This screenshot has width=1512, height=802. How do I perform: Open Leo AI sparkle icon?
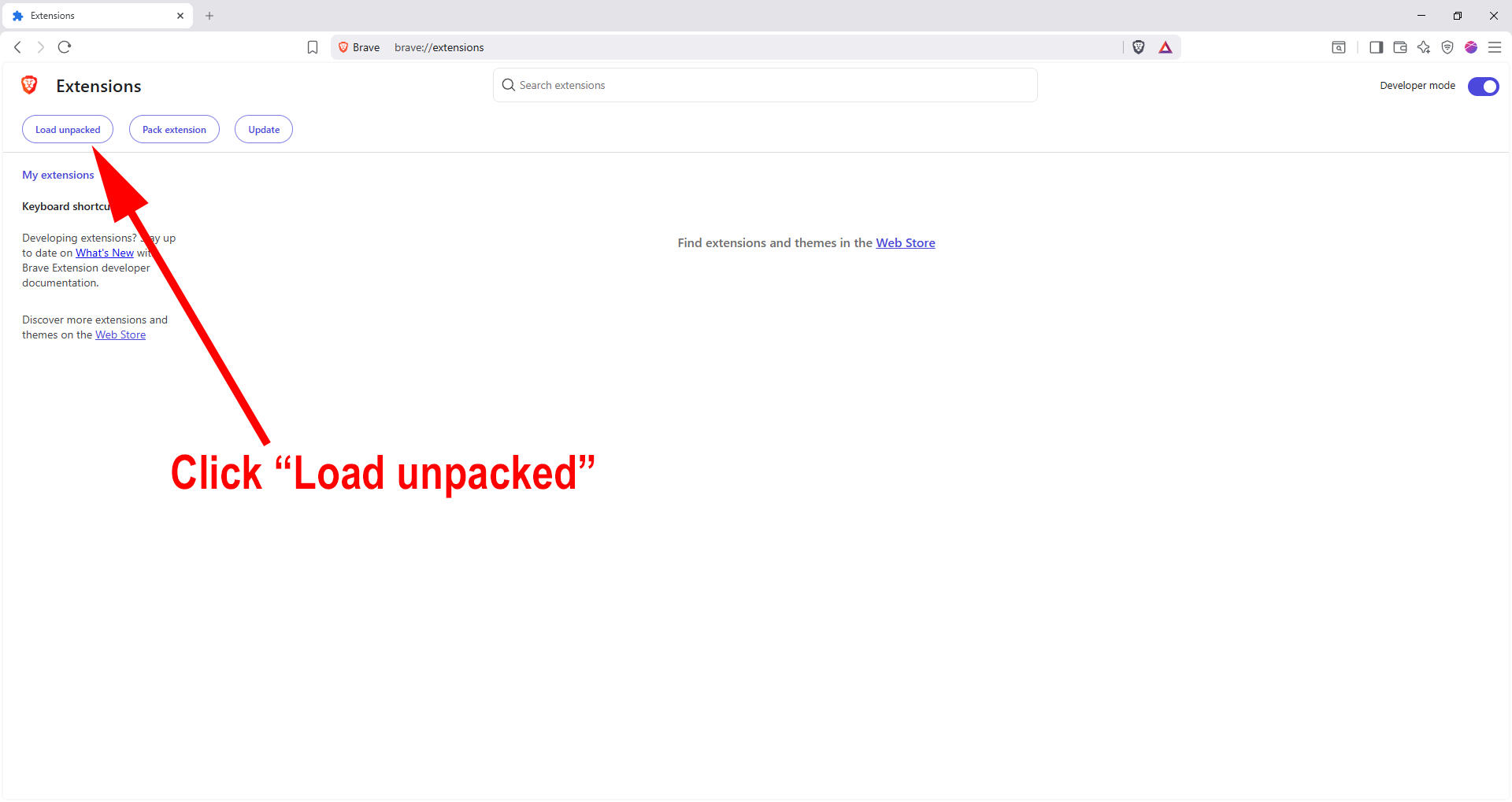(1423, 47)
